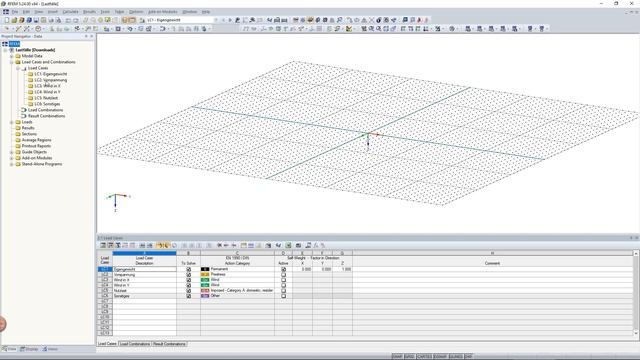Viewport: 640px width, 360px height.
Task: Click the purple Other category swatch
Action: 205,296
